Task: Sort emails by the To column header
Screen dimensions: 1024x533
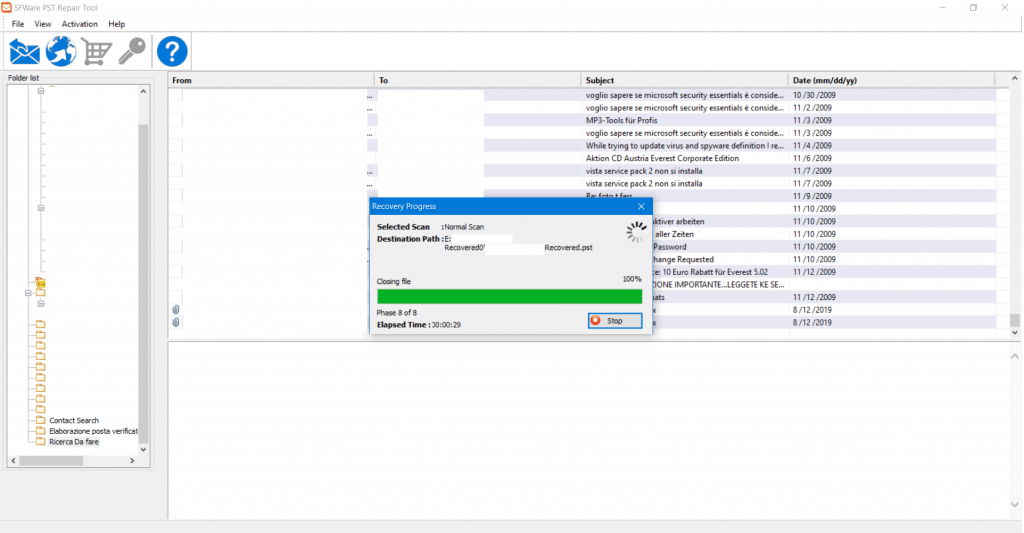Action: pos(477,80)
